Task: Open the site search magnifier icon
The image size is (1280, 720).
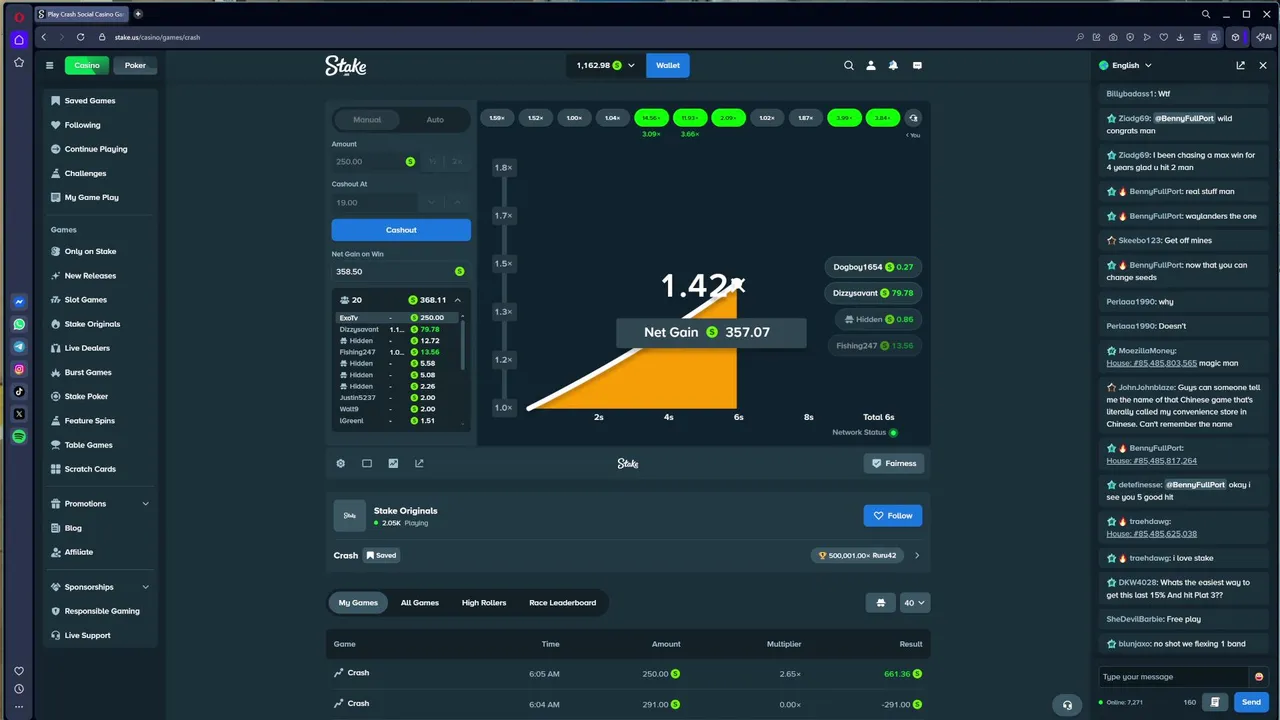Action: pyautogui.click(x=849, y=66)
